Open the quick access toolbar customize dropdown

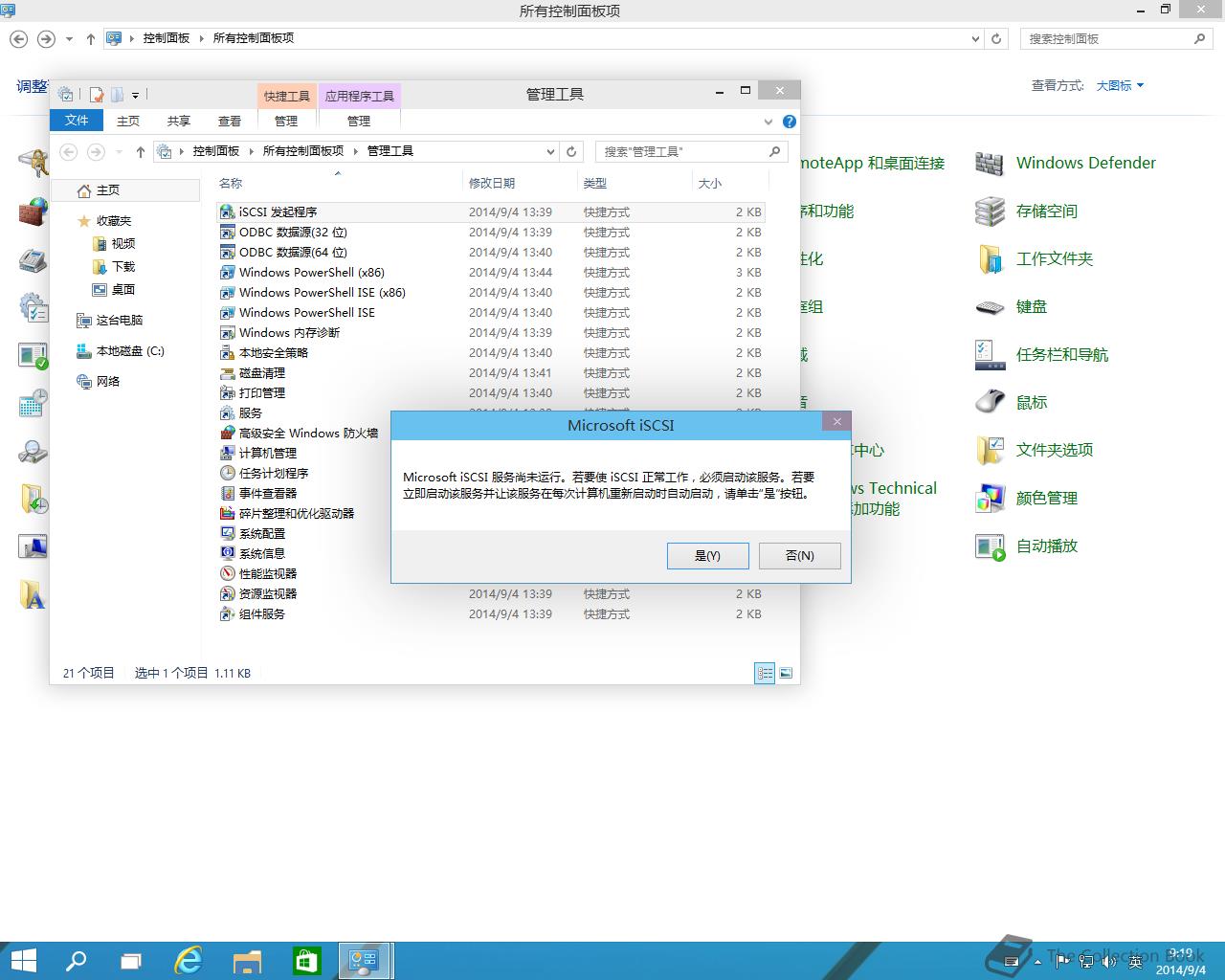[x=135, y=95]
